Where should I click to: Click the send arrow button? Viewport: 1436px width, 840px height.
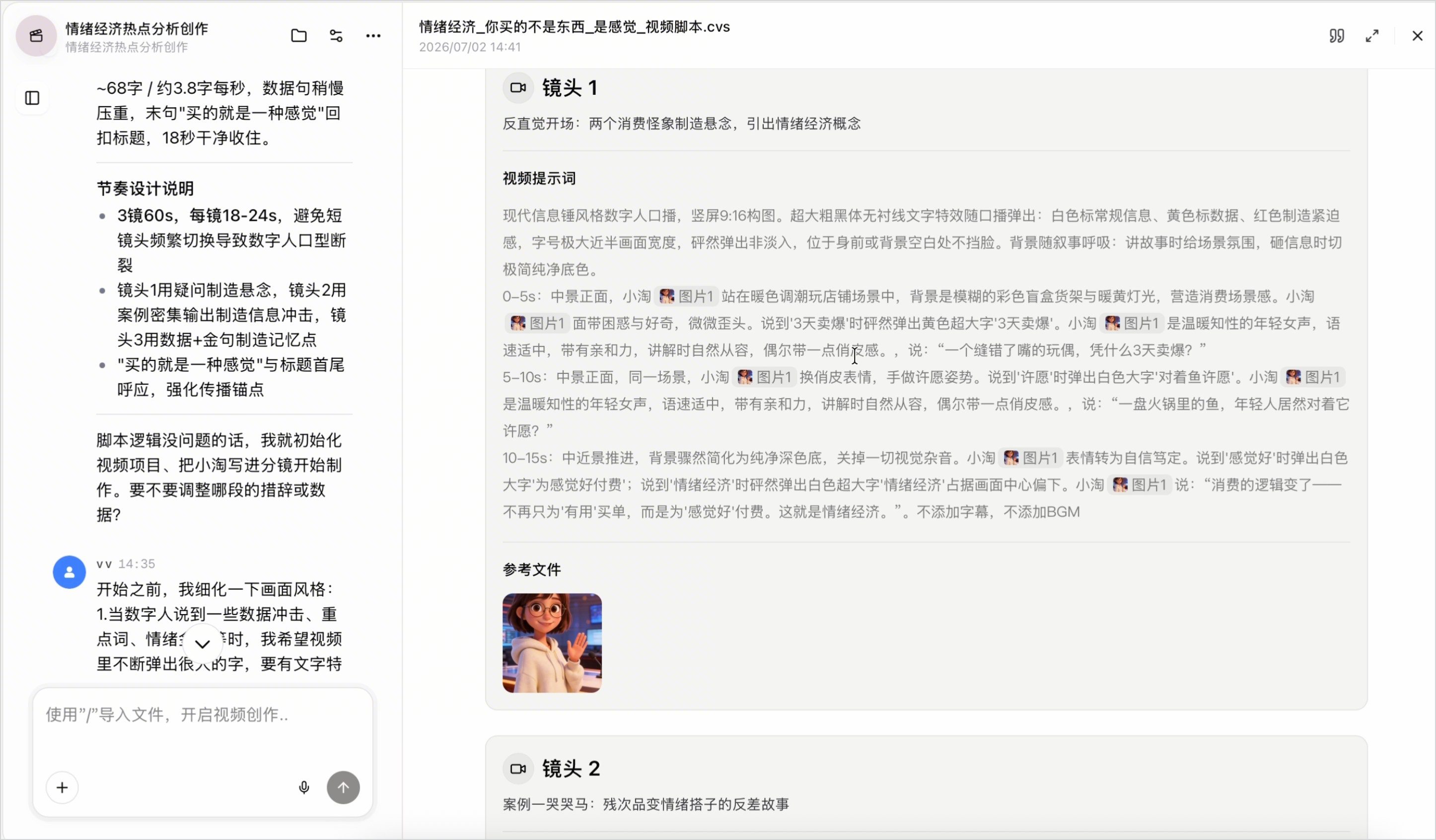click(343, 787)
